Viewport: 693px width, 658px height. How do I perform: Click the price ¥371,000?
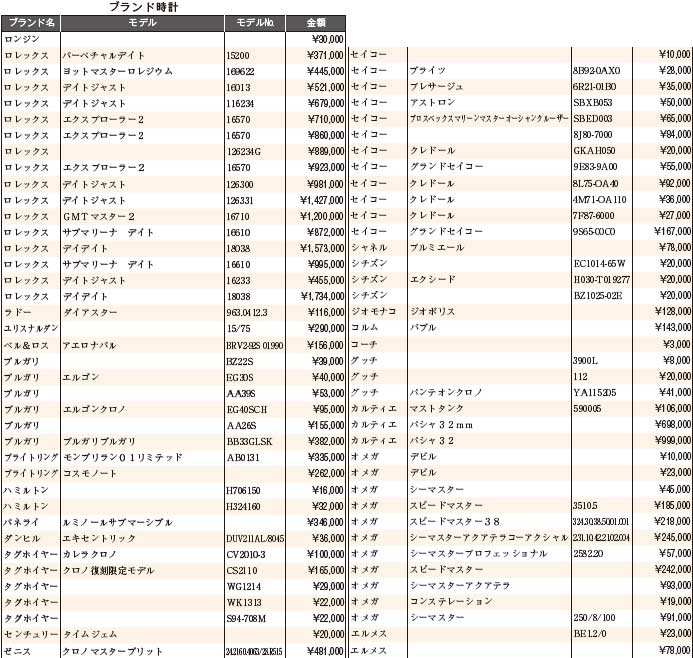(x=325, y=56)
